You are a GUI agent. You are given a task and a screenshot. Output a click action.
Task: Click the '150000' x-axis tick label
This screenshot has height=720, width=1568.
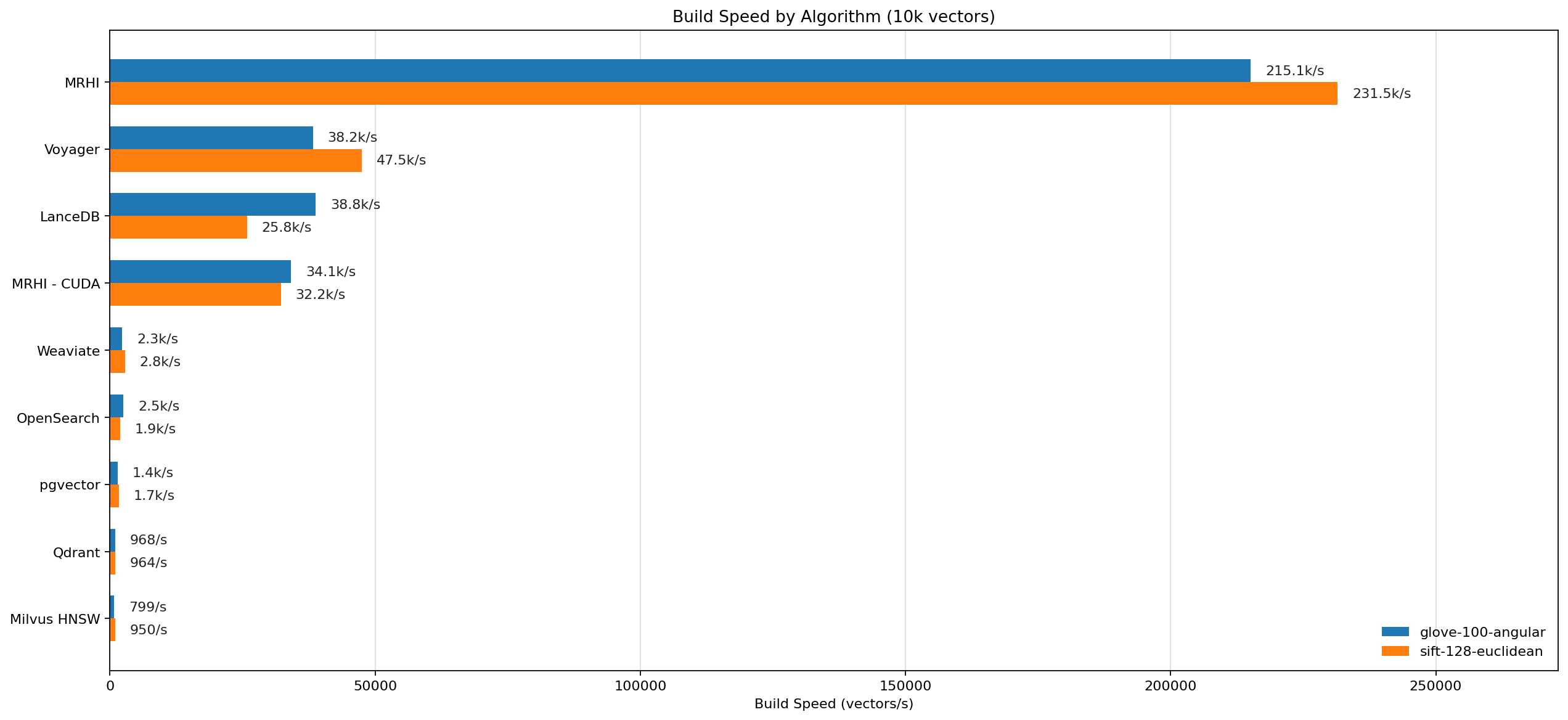(x=905, y=686)
